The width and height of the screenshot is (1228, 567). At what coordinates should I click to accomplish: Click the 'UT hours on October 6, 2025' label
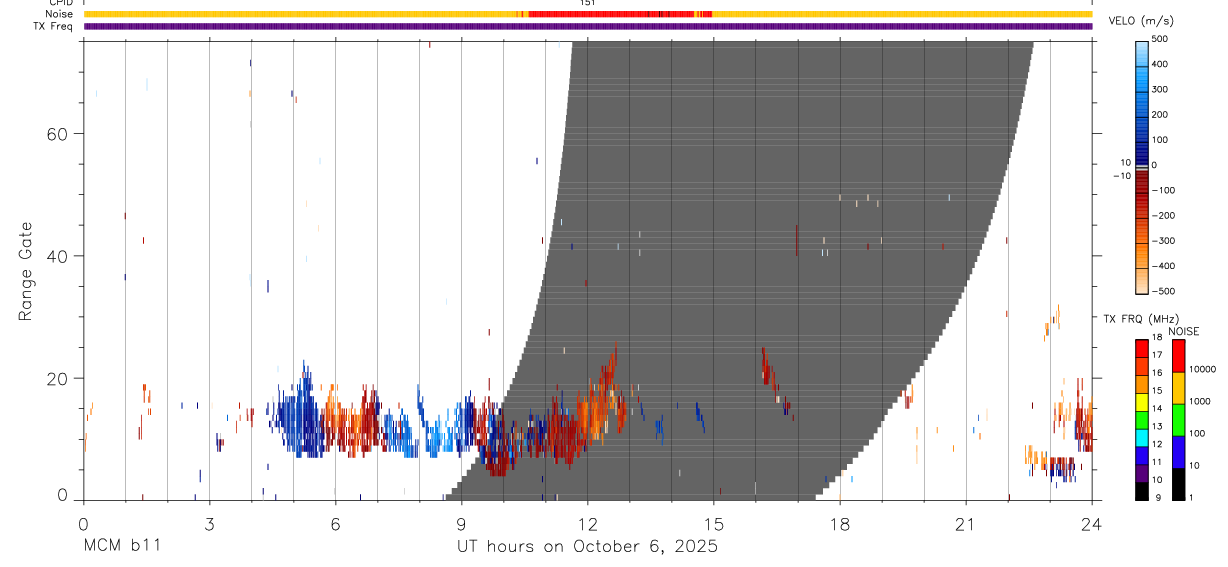587,547
